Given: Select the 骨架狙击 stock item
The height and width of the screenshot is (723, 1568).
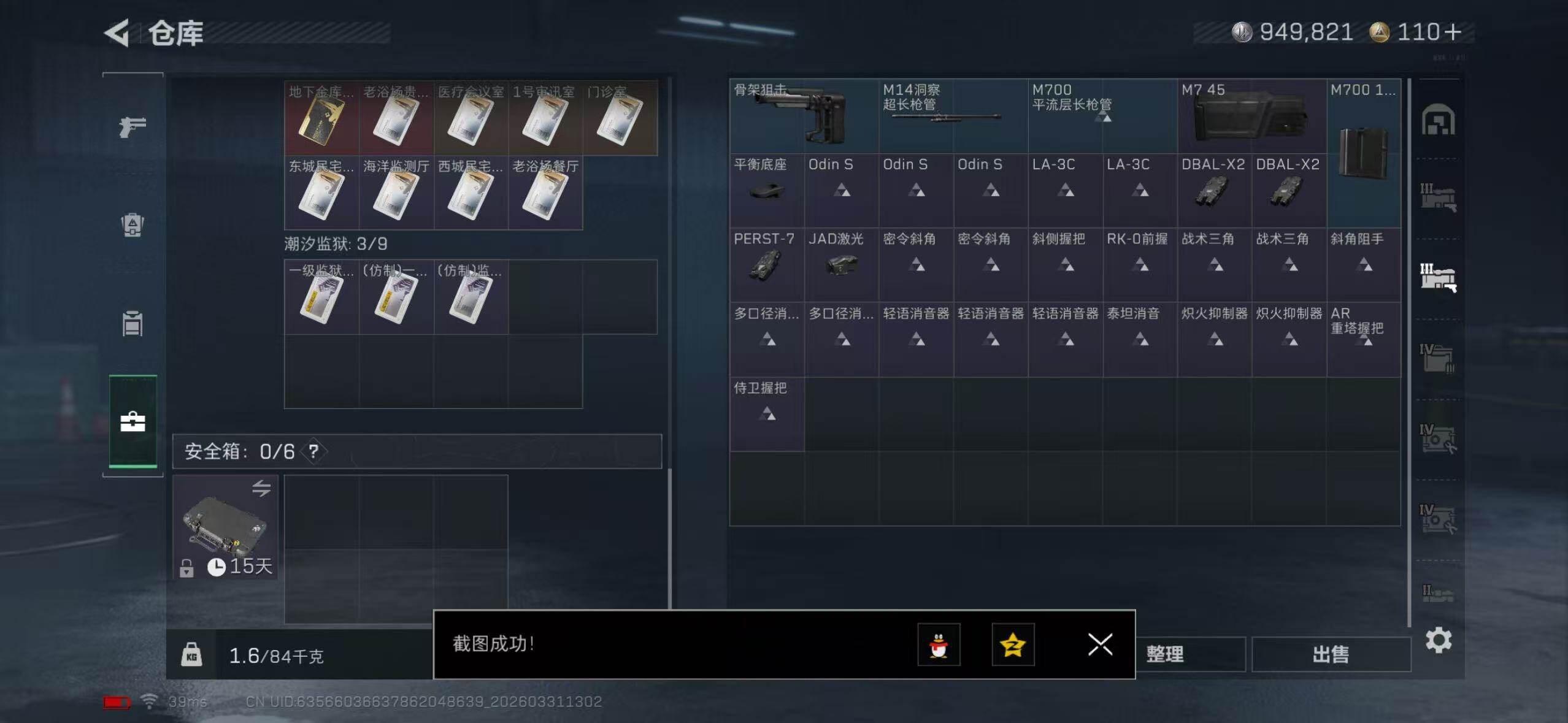Looking at the screenshot, I should (804, 117).
